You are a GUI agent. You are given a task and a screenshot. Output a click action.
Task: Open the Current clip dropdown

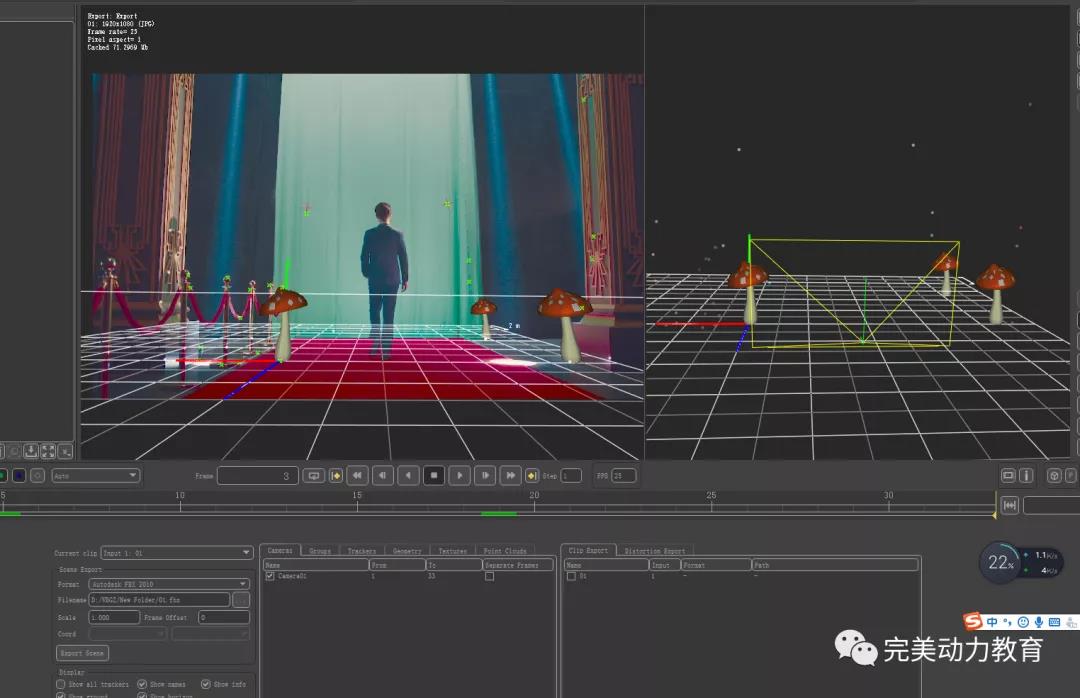pos(177,553)
